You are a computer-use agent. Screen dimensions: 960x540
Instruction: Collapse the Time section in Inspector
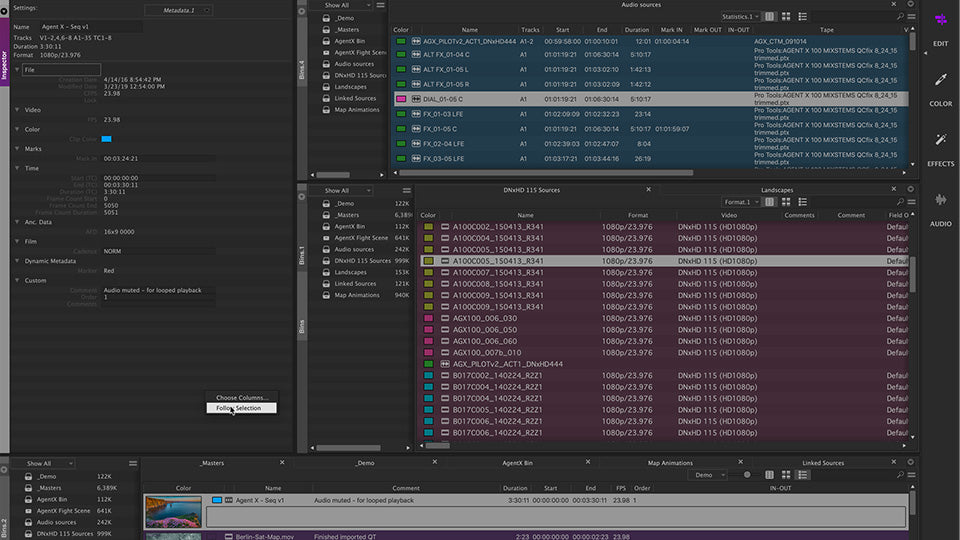(x=17, y=168)
